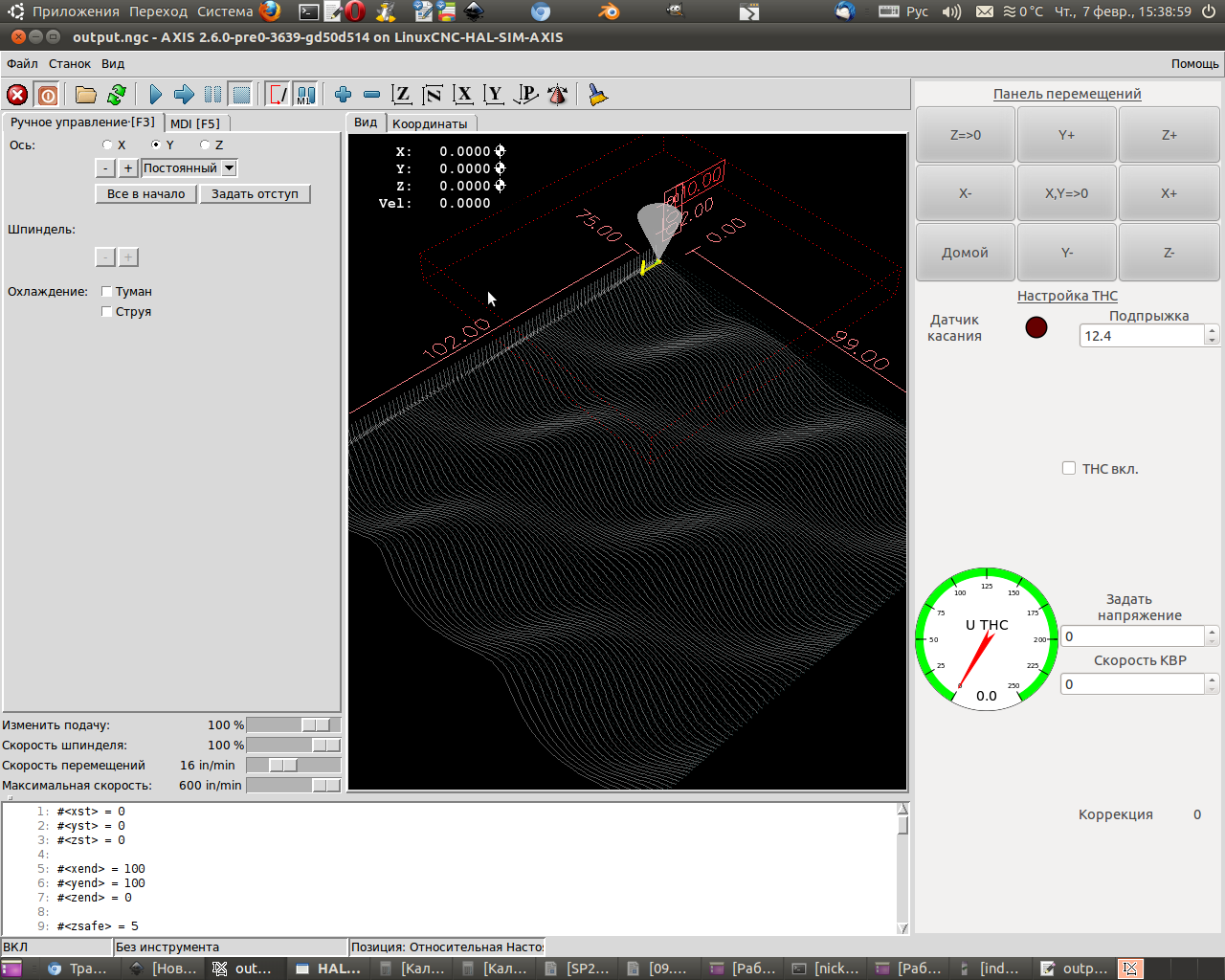Open the Постоянный jog increment dropdown
This screenshot has width=1225, height=980.
(x=230, y=168)
